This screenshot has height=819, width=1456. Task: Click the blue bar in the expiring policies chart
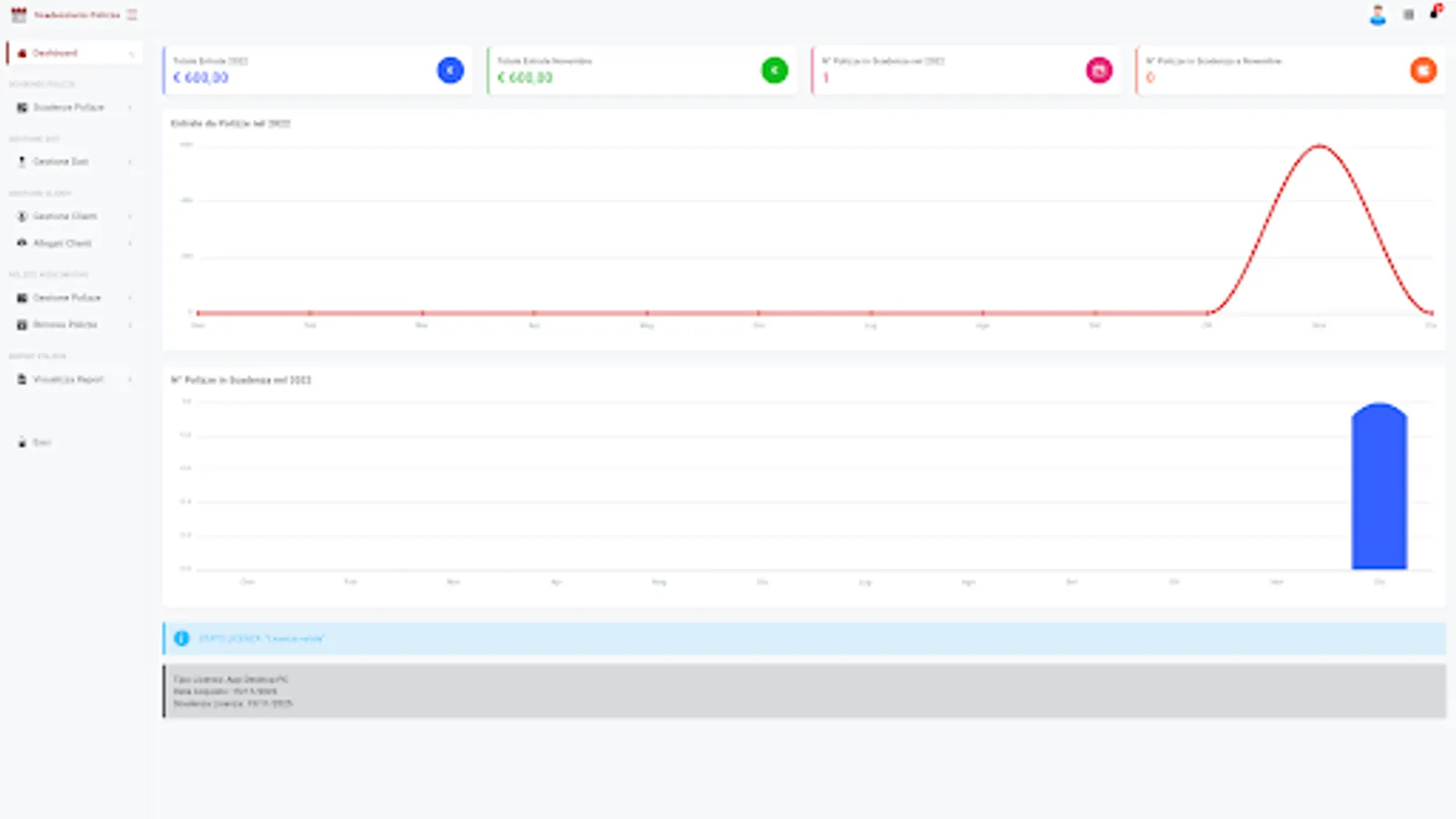pos(1380,486)
